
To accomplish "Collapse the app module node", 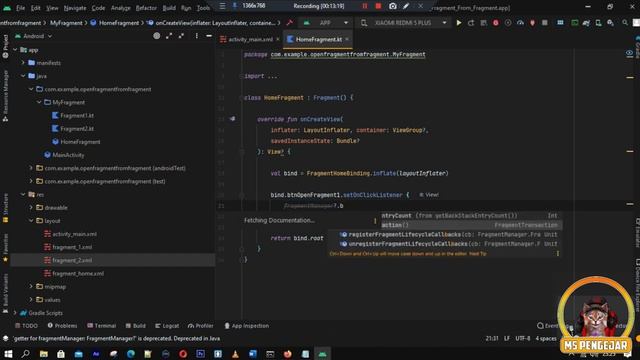I will point(16,50).
